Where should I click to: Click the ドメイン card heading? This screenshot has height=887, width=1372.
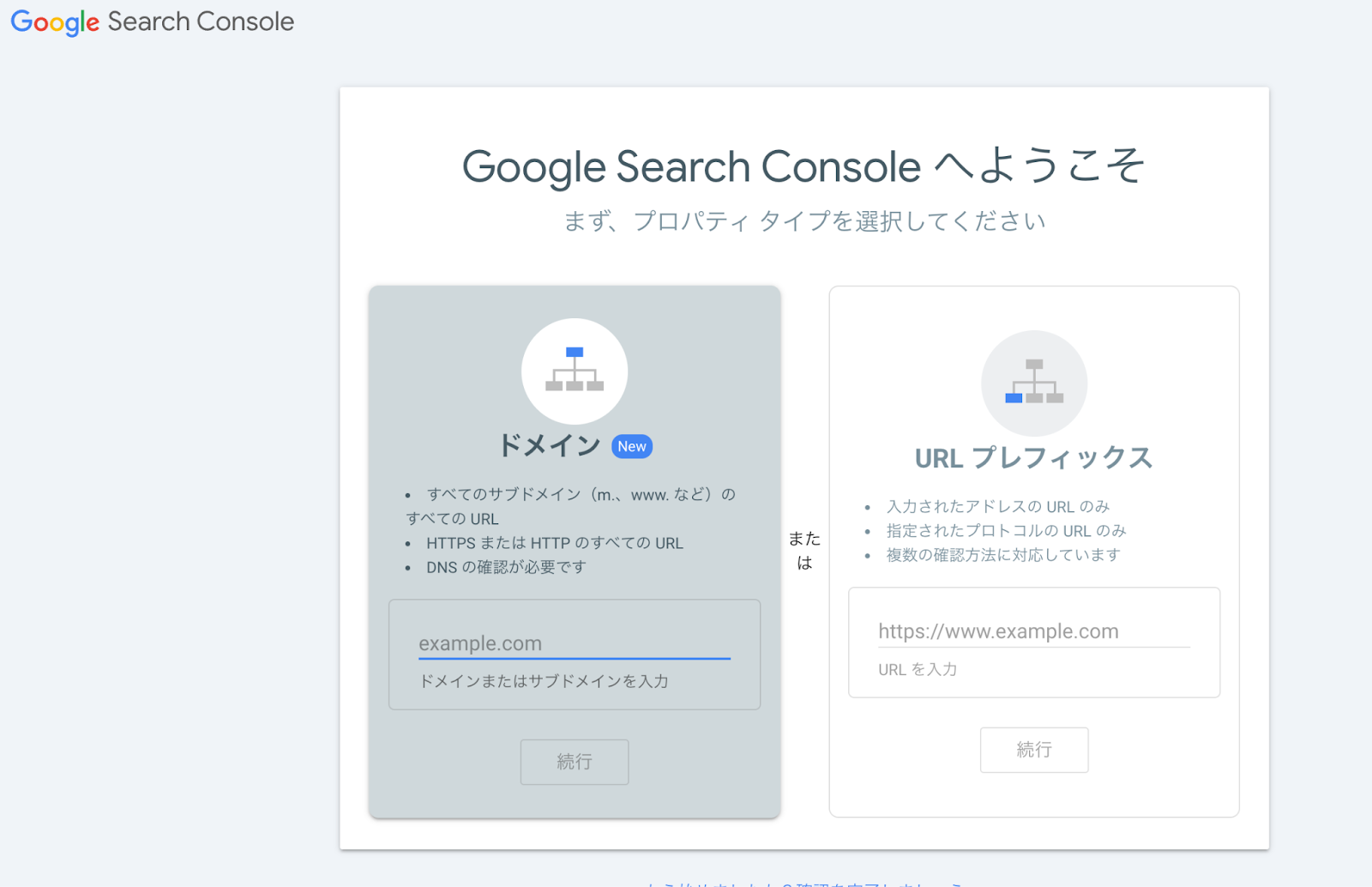[x=550, y=445]
